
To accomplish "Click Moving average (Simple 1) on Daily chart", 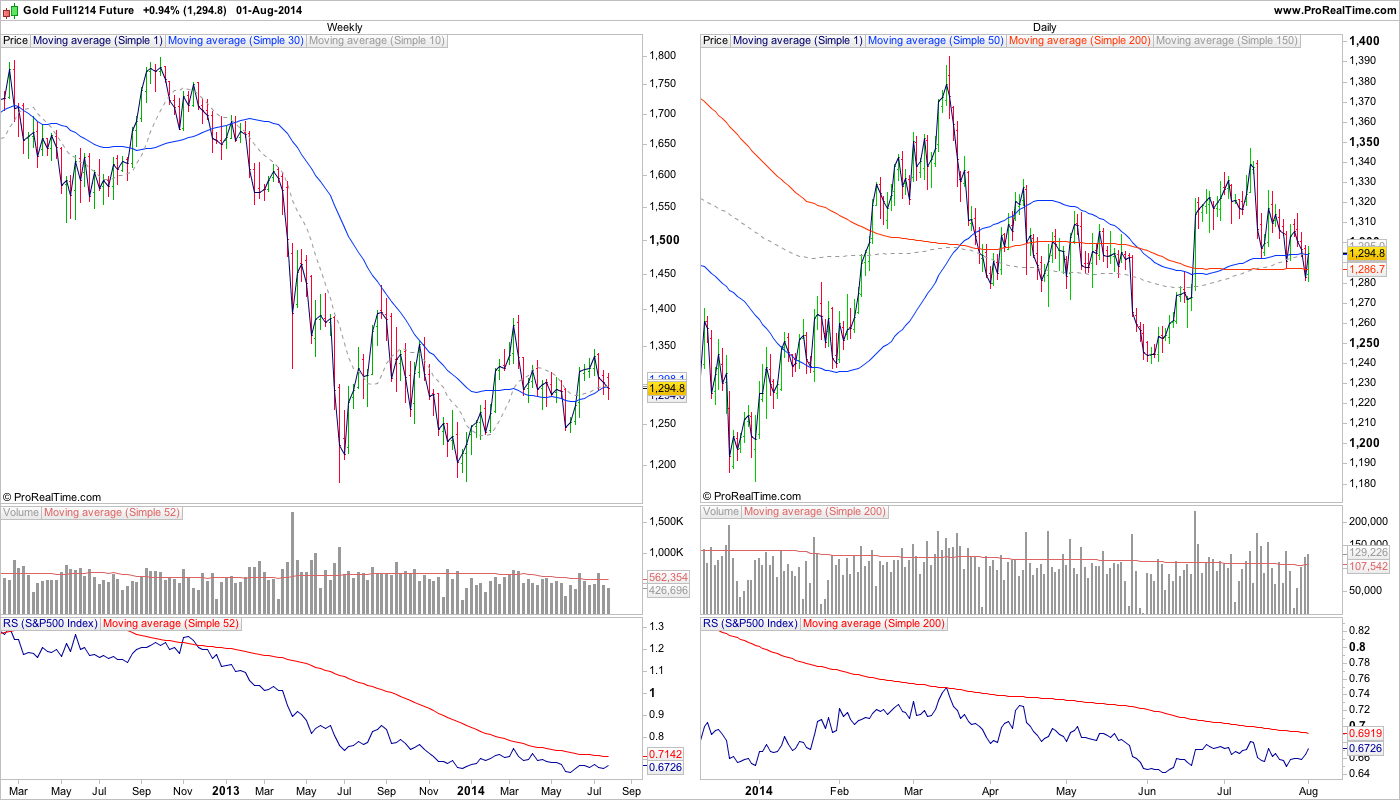I will click(797, 41).
